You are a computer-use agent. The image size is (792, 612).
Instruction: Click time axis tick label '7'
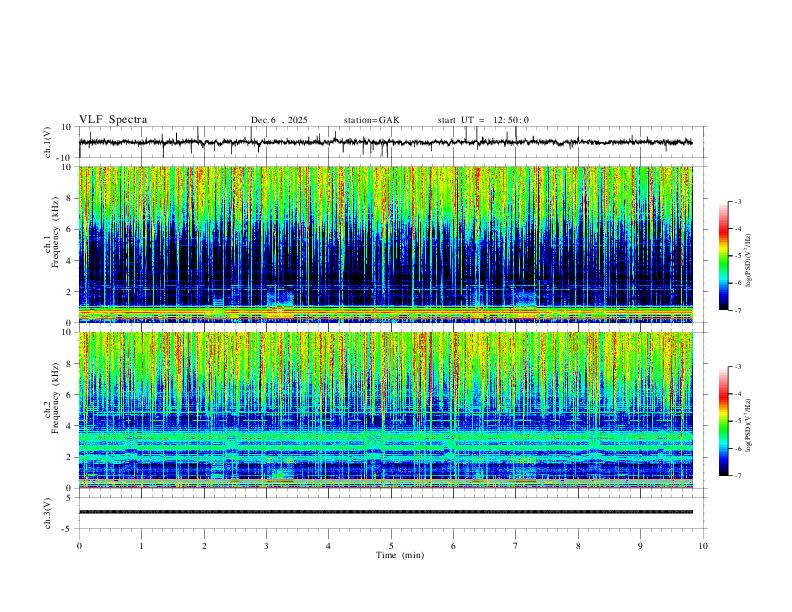click(516, 546)
